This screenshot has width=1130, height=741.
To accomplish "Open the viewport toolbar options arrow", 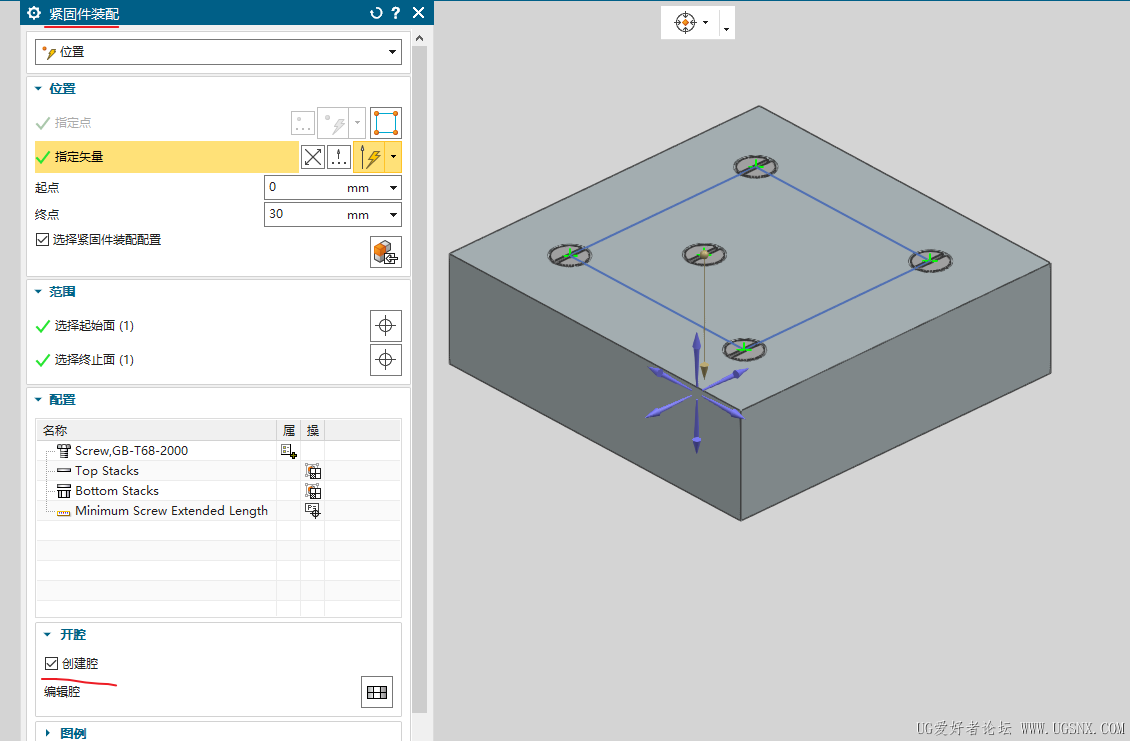I will point(726,30).
